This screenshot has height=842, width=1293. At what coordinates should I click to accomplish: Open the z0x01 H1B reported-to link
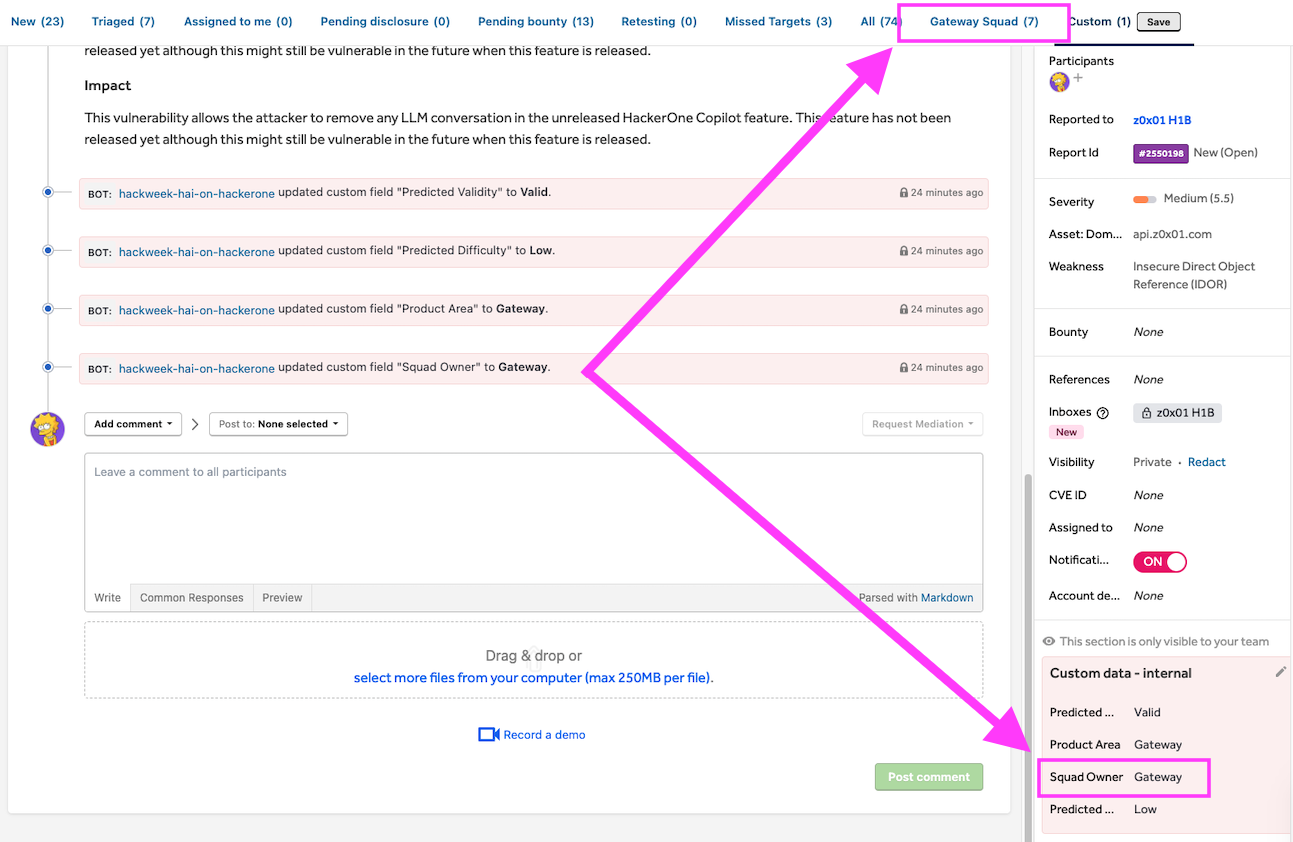[x=1162, y=120]
